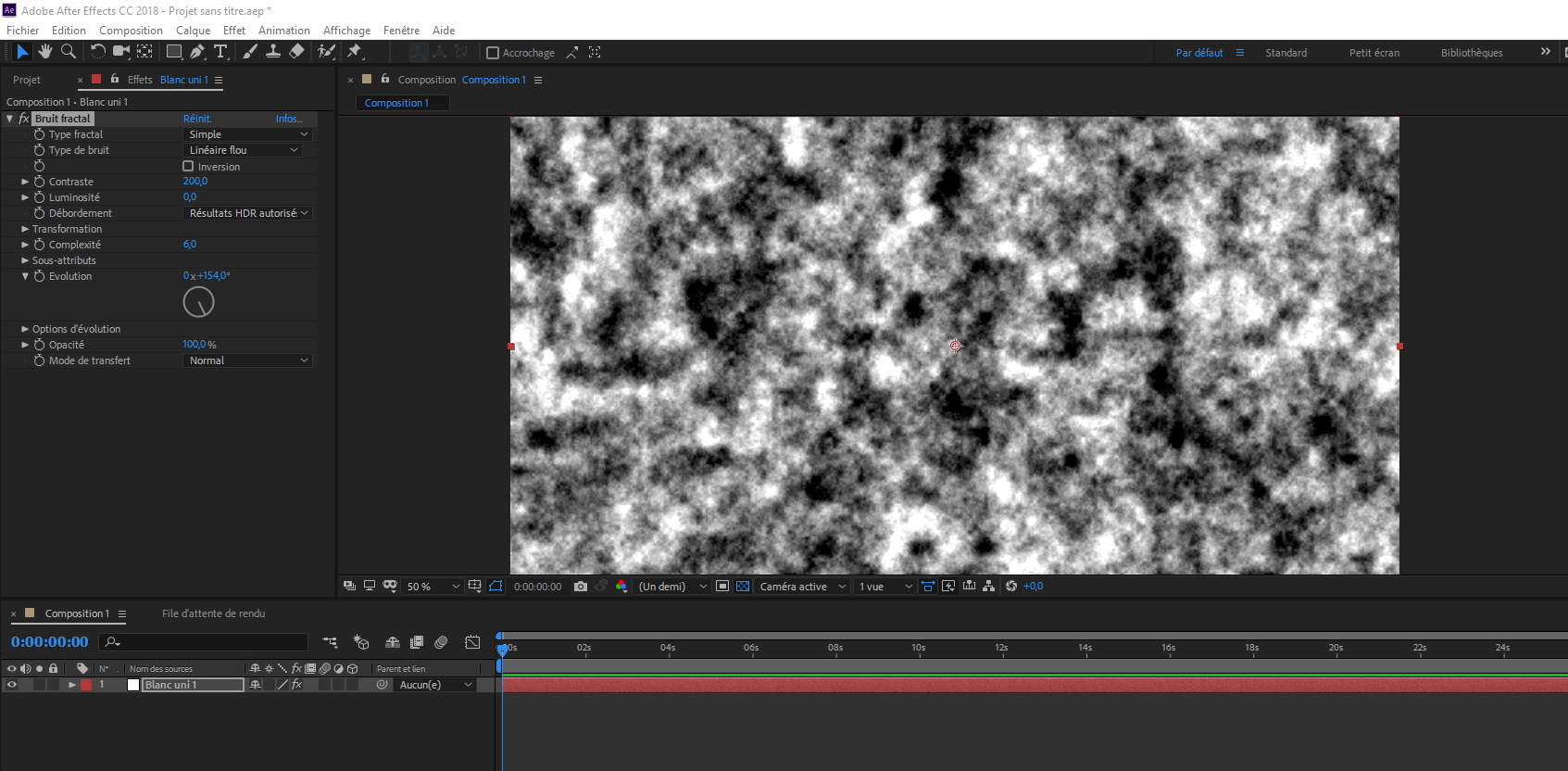The width and height of the screenshot is (1568, 771).
Task: Select the Zoom magnifier tool
Action: point(68,52)
